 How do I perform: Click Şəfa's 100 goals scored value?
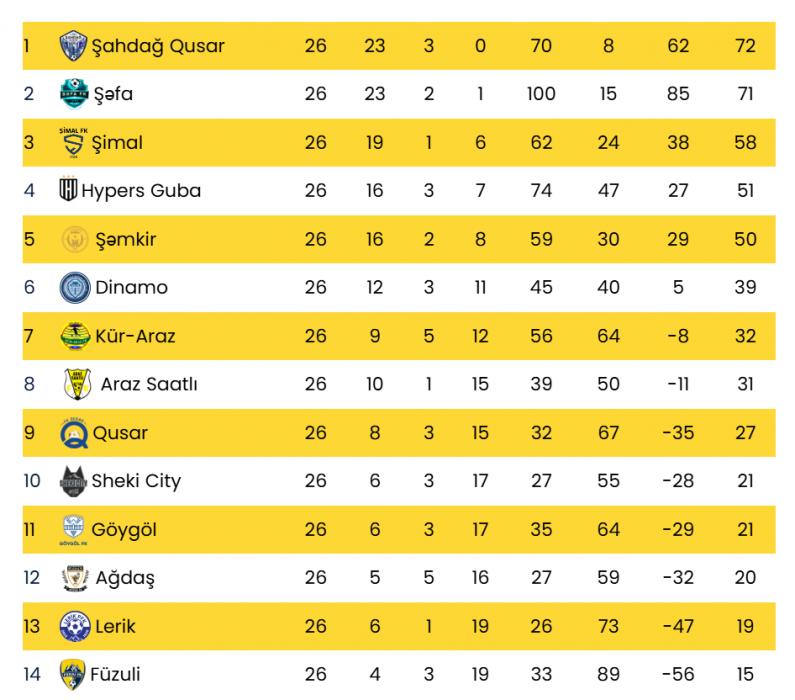click(541, 94)
